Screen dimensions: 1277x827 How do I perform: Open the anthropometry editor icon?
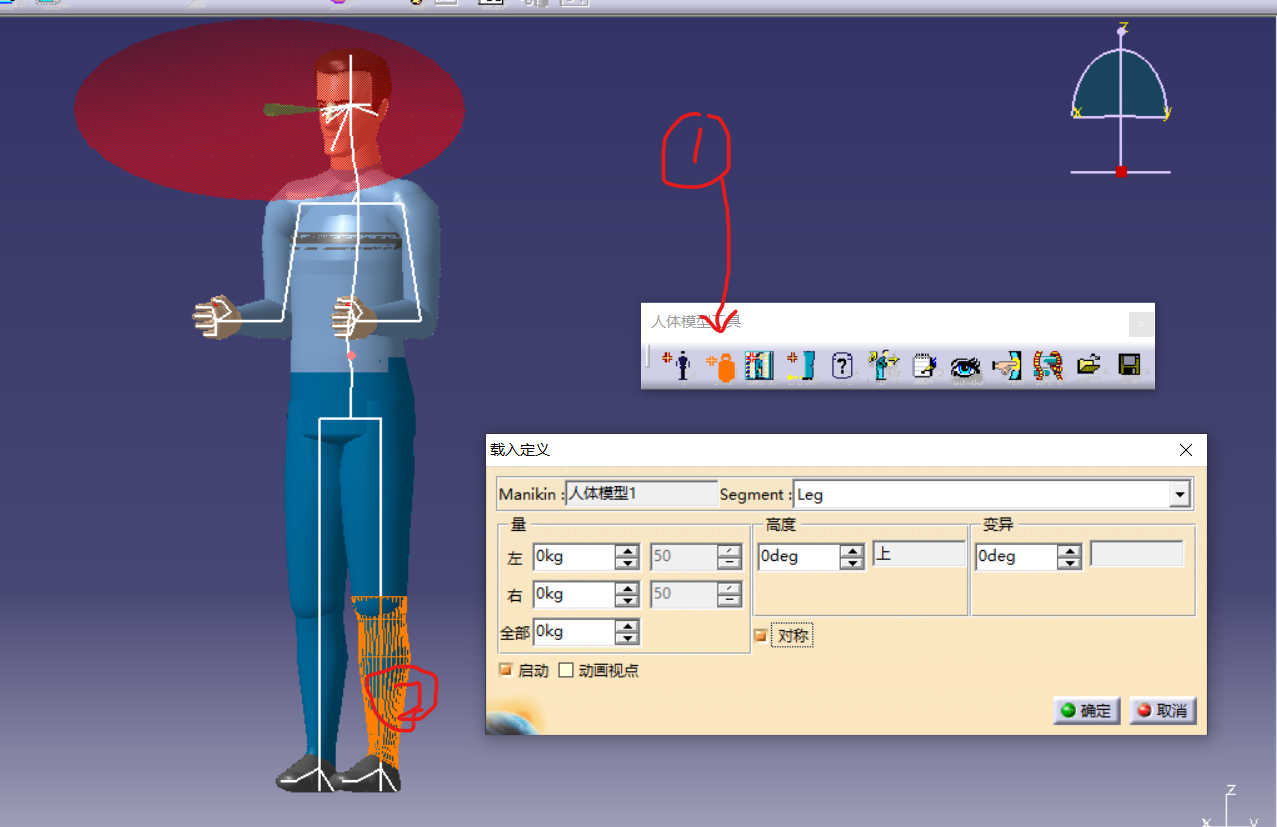pyautogui.click(x=759, y=365)
